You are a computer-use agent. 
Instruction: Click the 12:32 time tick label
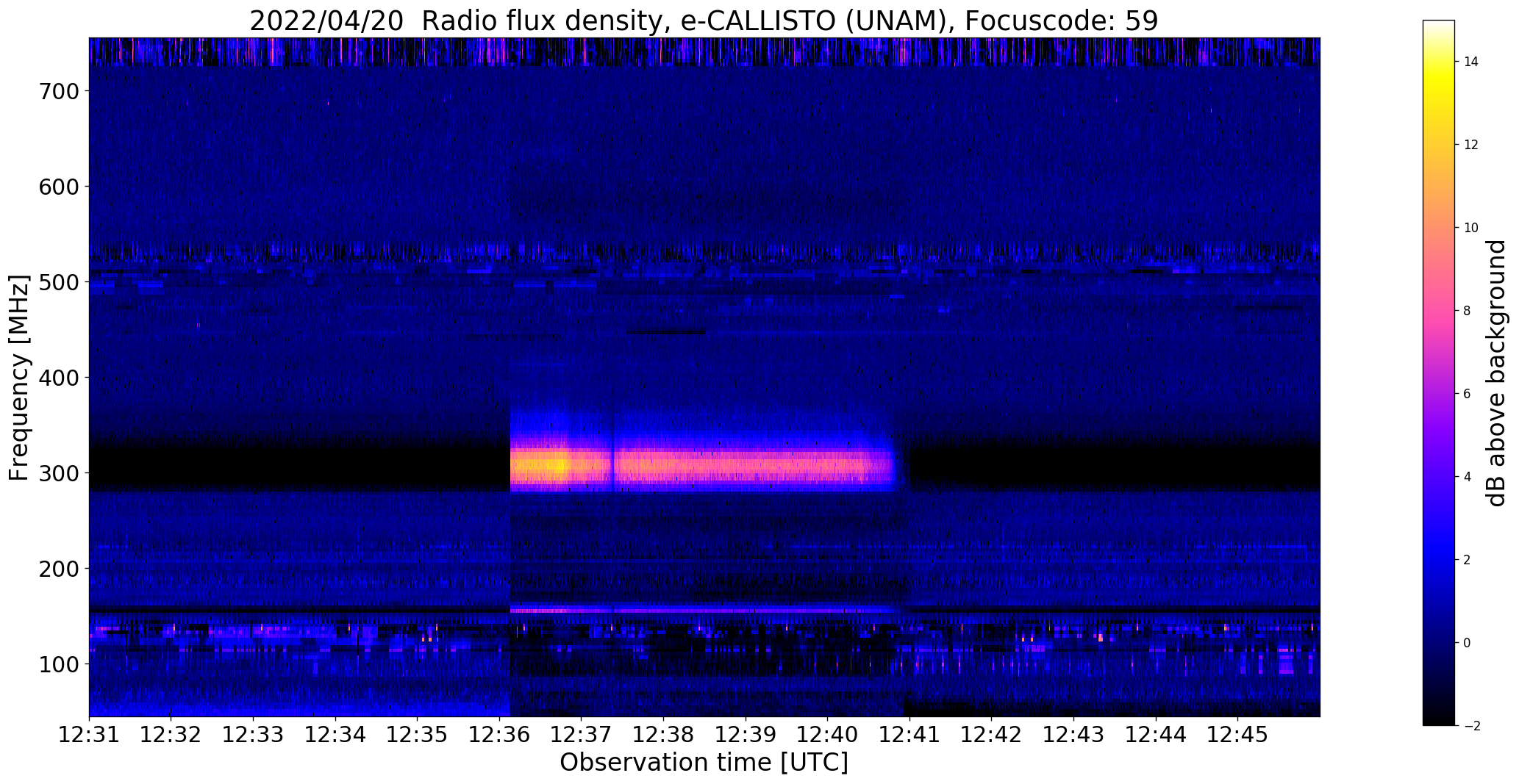171,735
